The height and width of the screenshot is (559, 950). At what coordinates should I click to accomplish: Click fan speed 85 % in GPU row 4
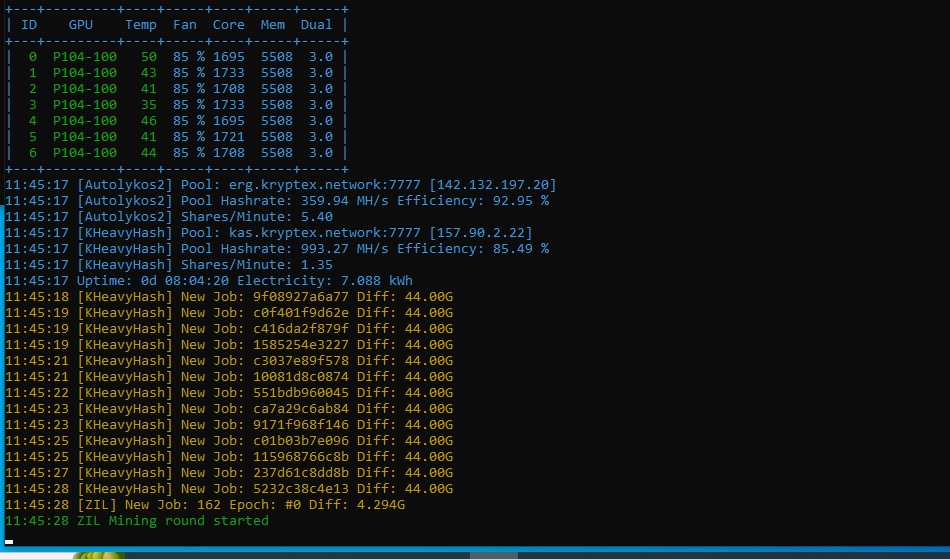[x=188, y=121]
